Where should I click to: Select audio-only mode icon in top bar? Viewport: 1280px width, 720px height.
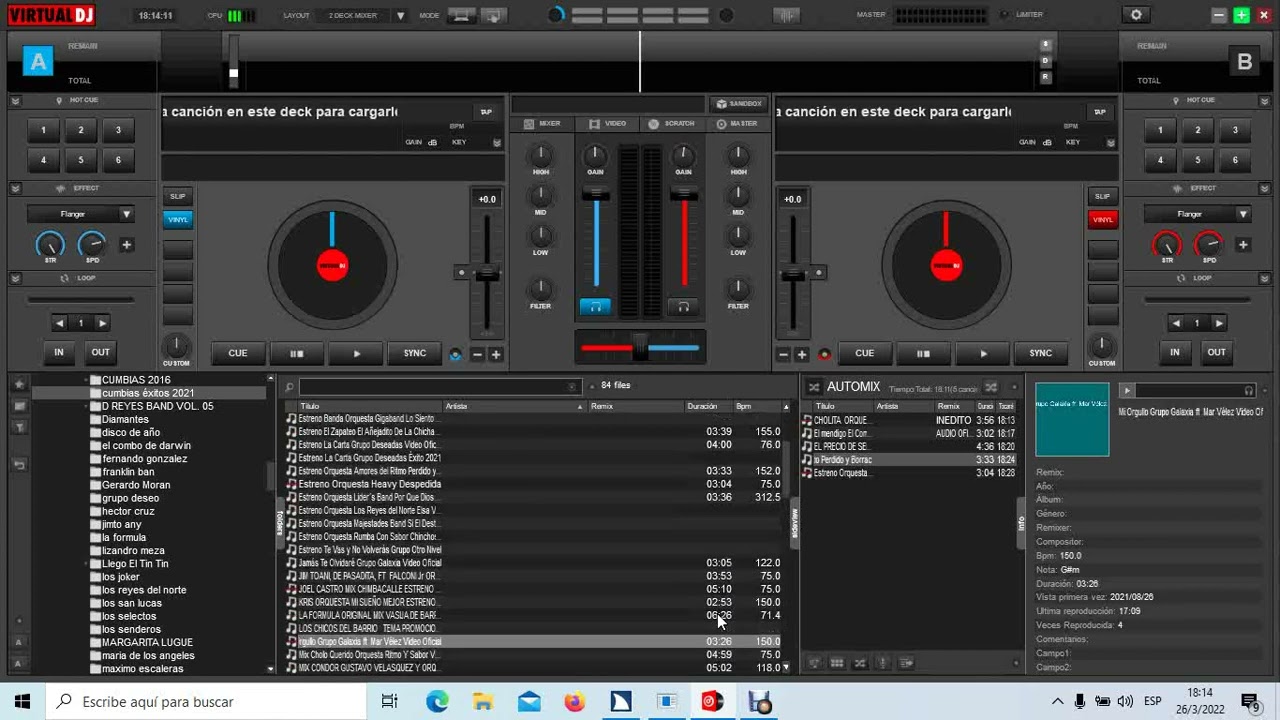[x=461, y=15]
